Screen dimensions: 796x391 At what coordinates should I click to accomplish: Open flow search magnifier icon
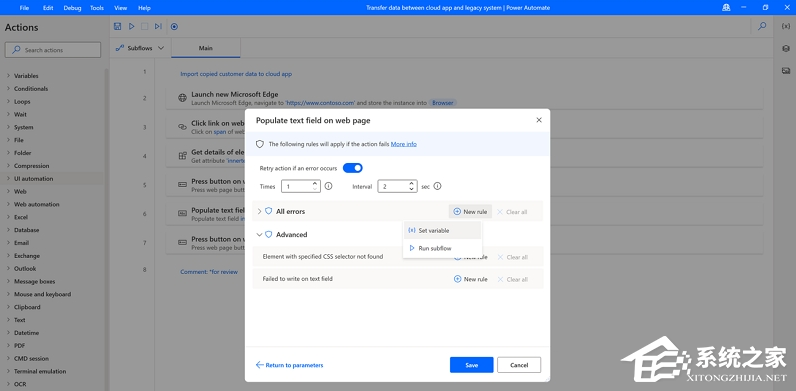(x=762, y=26)
